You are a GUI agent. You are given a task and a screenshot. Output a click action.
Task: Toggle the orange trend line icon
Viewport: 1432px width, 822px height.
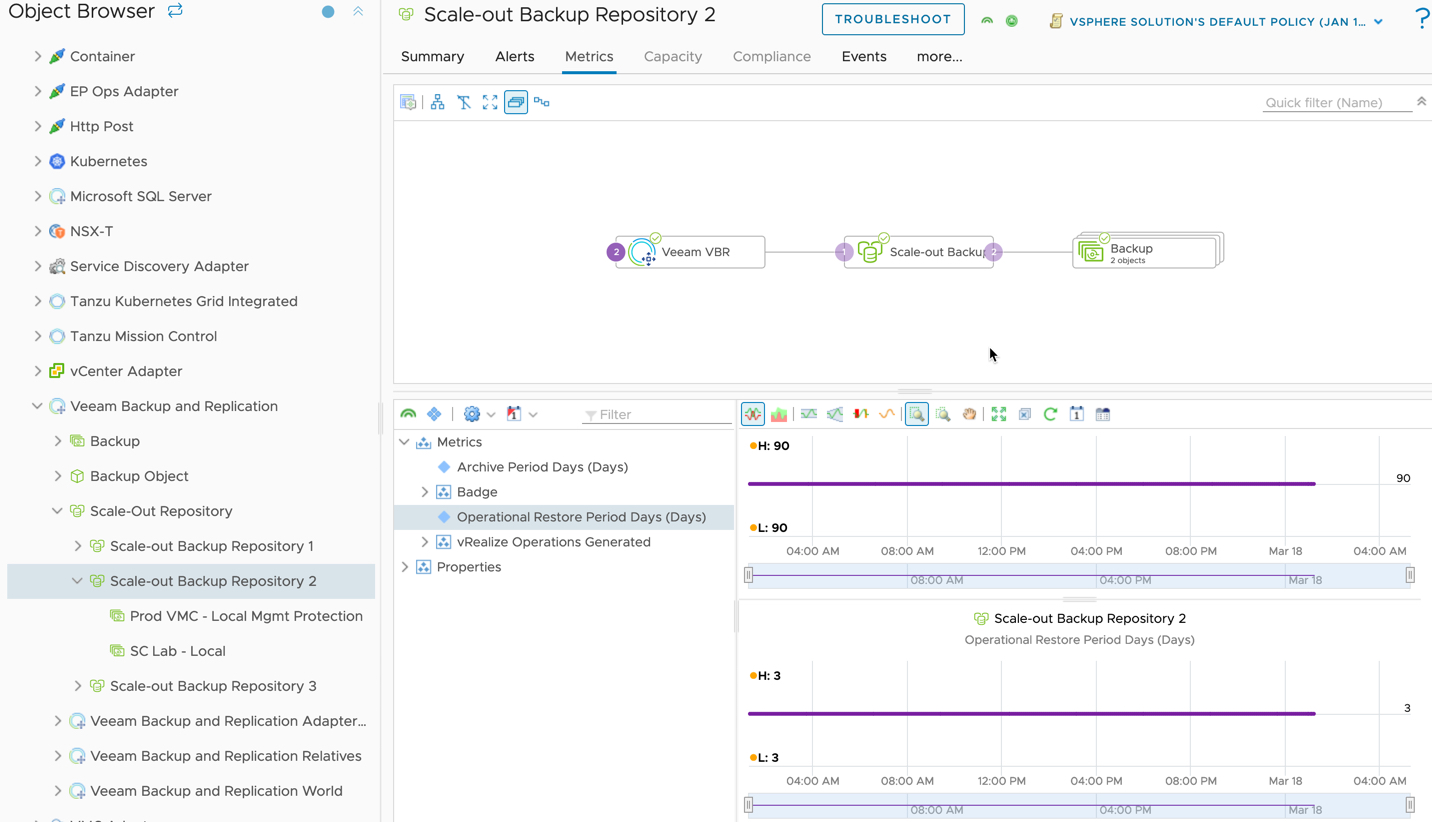(887, 414)
